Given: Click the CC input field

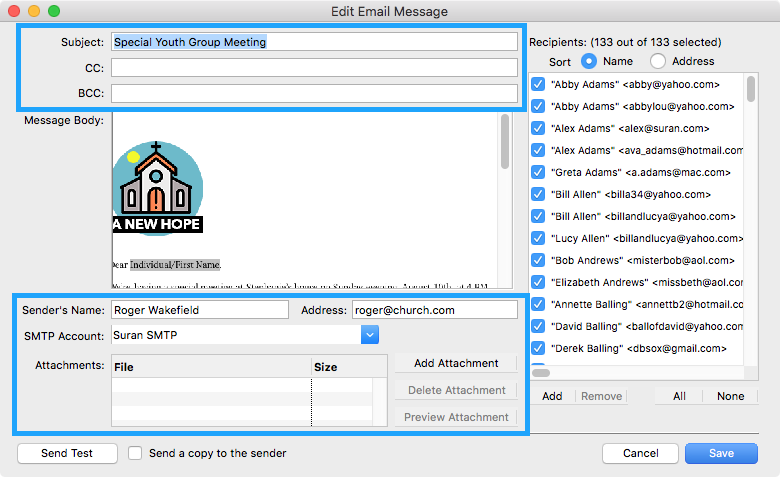Looking at the screenshot, I should 314,68.
